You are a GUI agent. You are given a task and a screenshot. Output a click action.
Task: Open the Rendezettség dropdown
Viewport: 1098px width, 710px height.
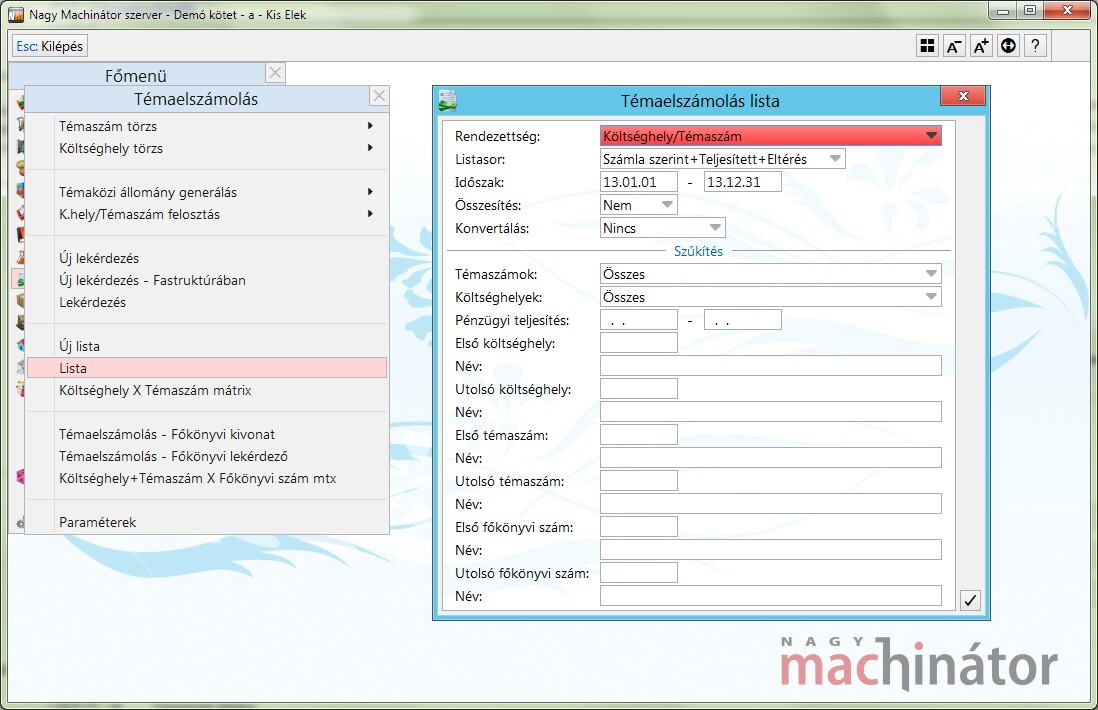point(770,136)
